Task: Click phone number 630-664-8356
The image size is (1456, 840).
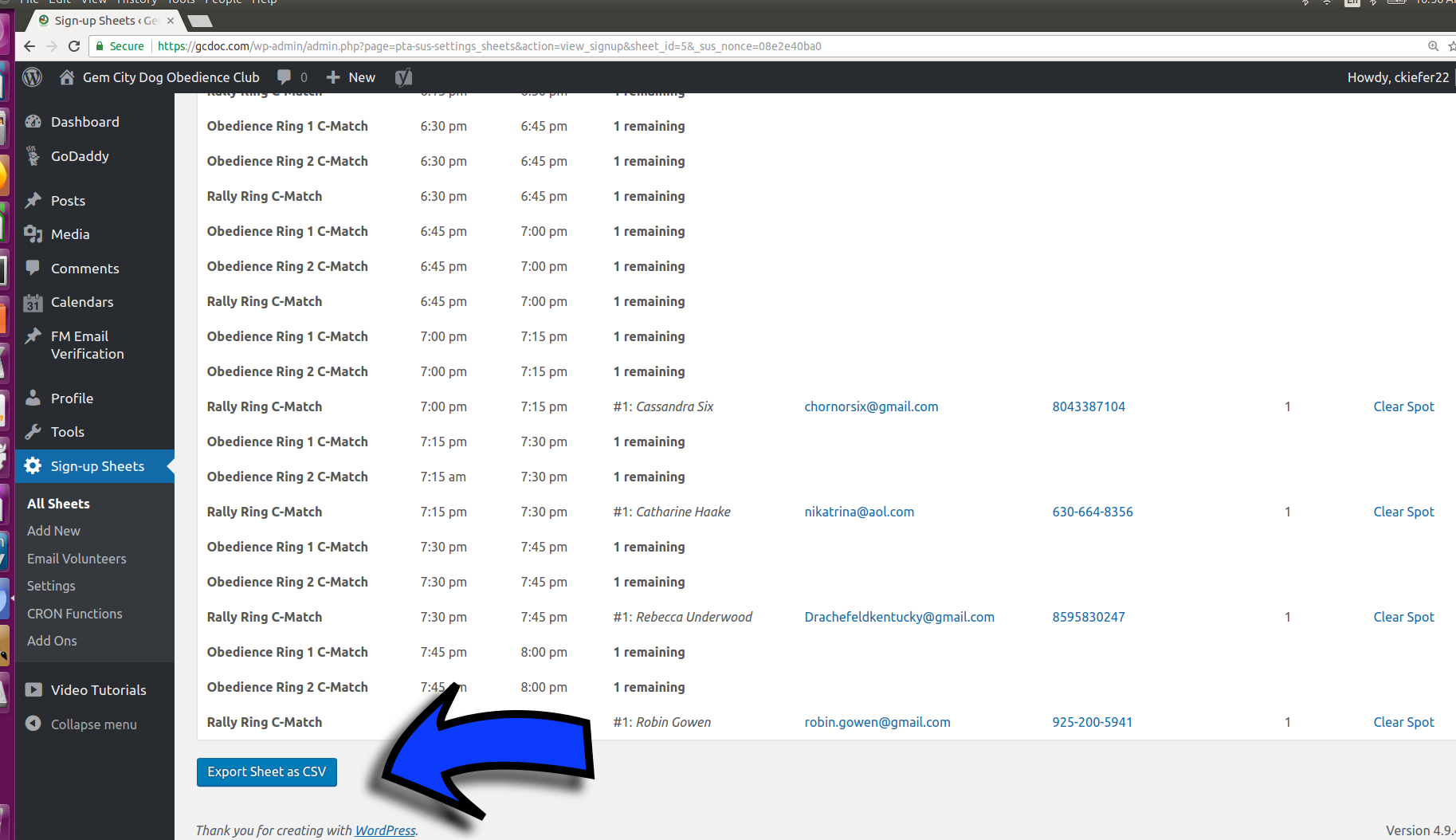Action: [1092, 512]
